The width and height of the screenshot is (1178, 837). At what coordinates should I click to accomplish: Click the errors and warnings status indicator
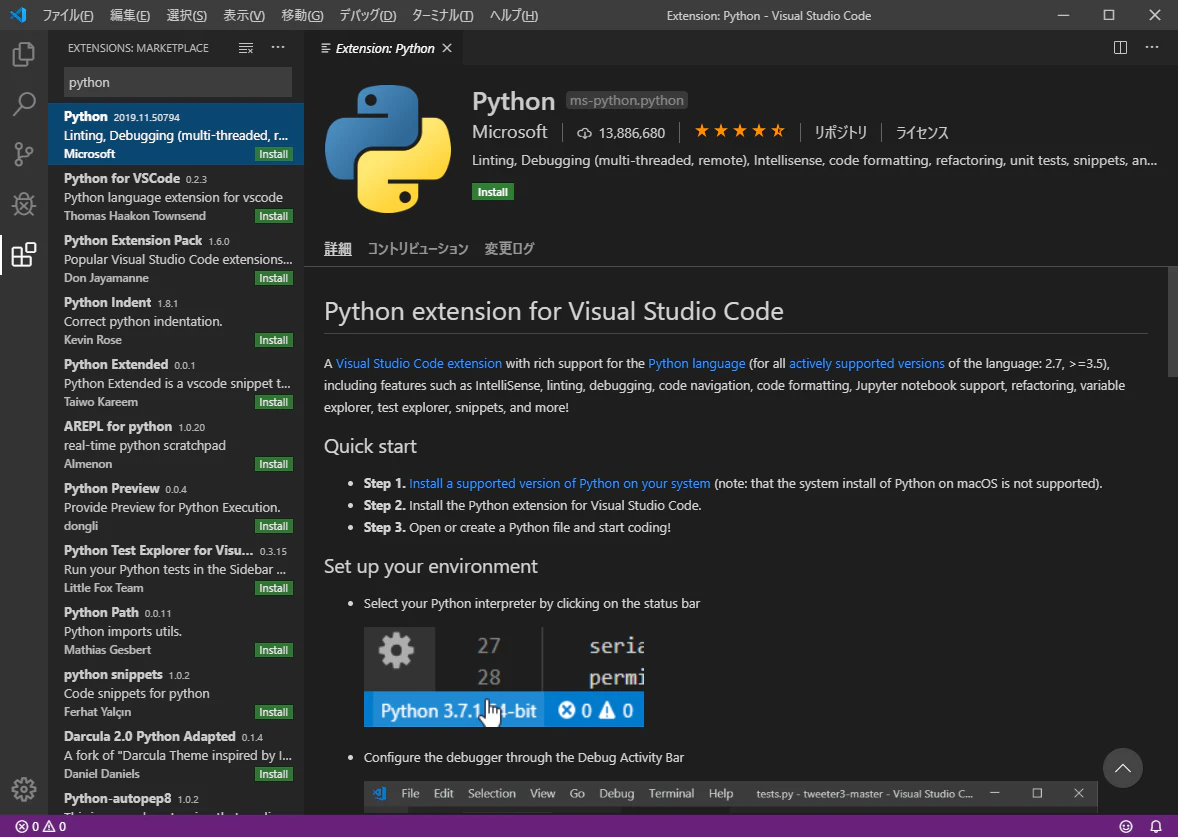pos(41,826)
